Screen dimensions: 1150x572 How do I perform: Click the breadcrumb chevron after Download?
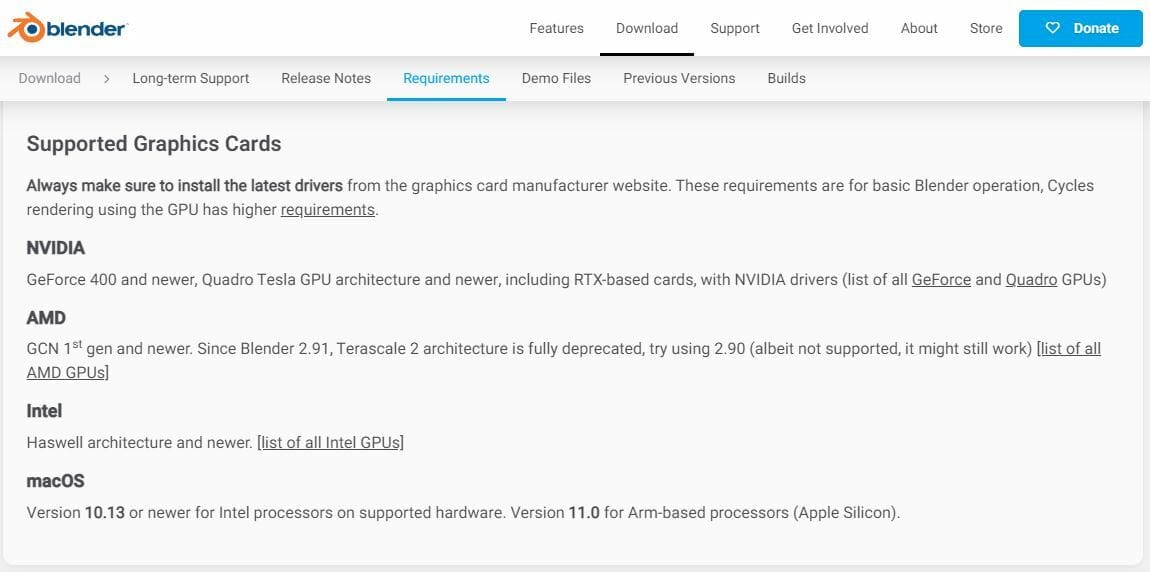click(x=106, y=78)
